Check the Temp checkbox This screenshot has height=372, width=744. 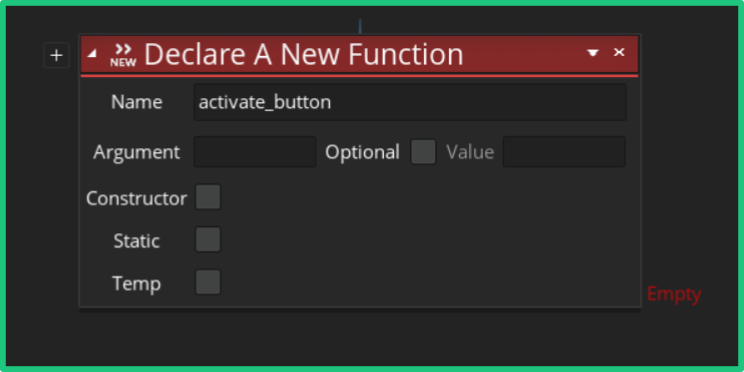[208, 282]
